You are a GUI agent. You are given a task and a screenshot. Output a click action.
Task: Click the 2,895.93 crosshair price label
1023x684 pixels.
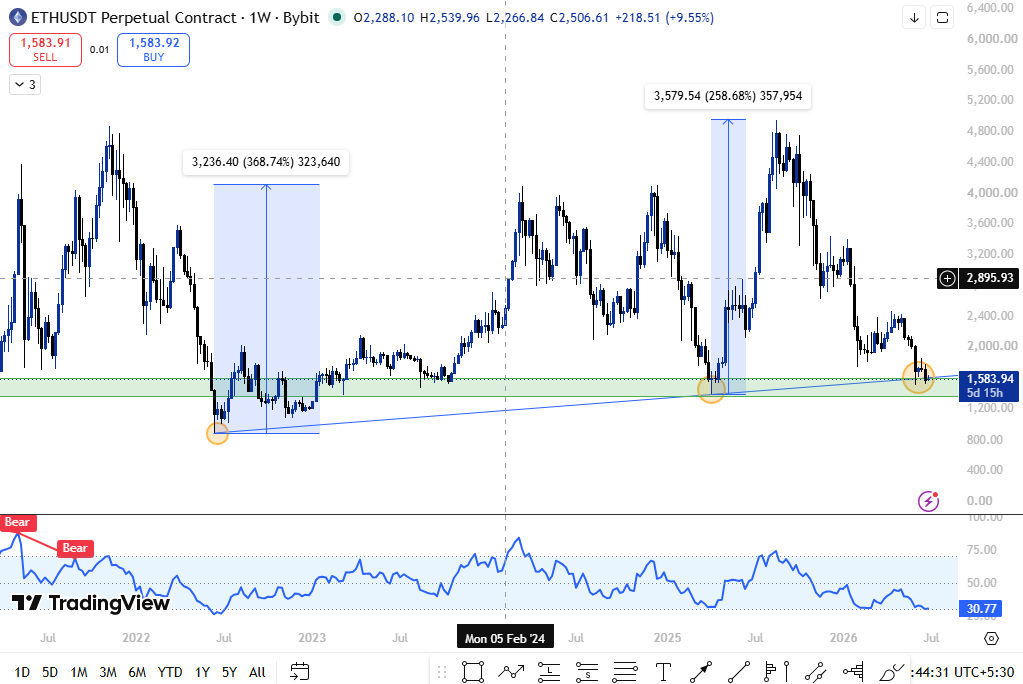coord(990,278)
